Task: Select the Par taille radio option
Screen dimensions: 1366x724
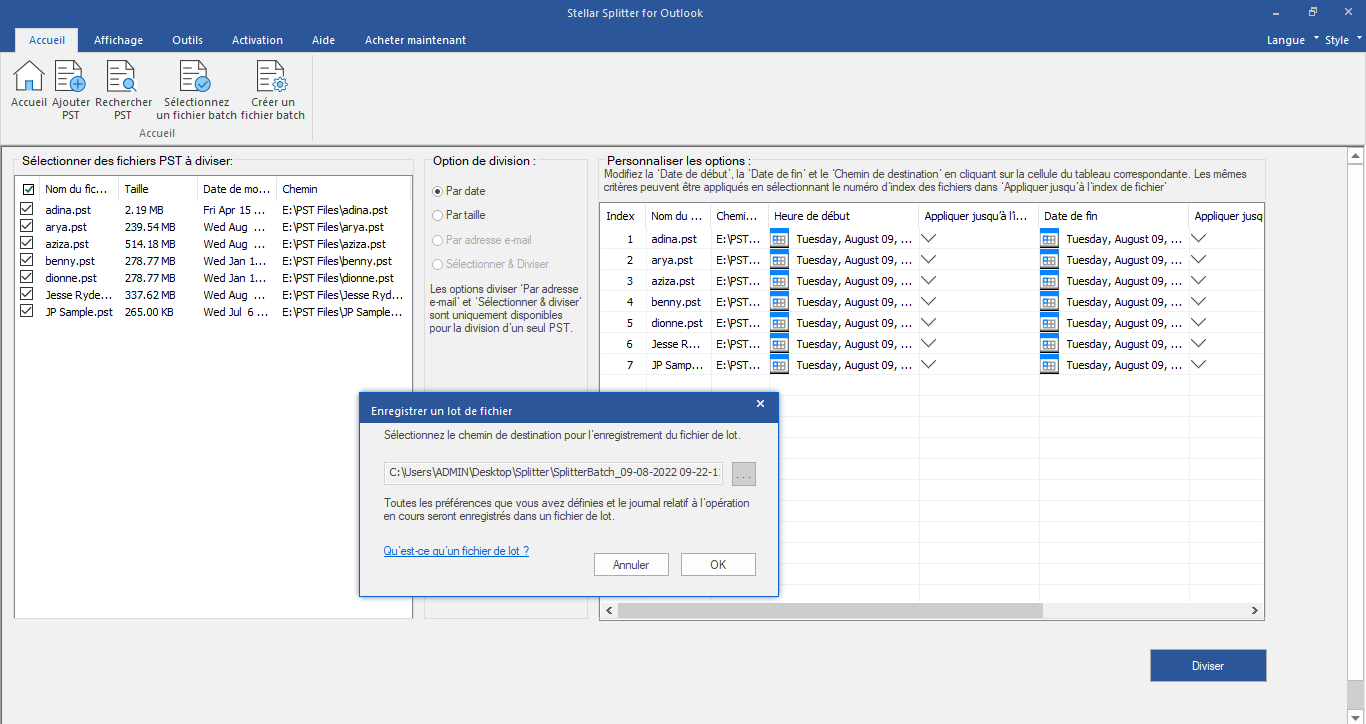Action: coord(437,215)
